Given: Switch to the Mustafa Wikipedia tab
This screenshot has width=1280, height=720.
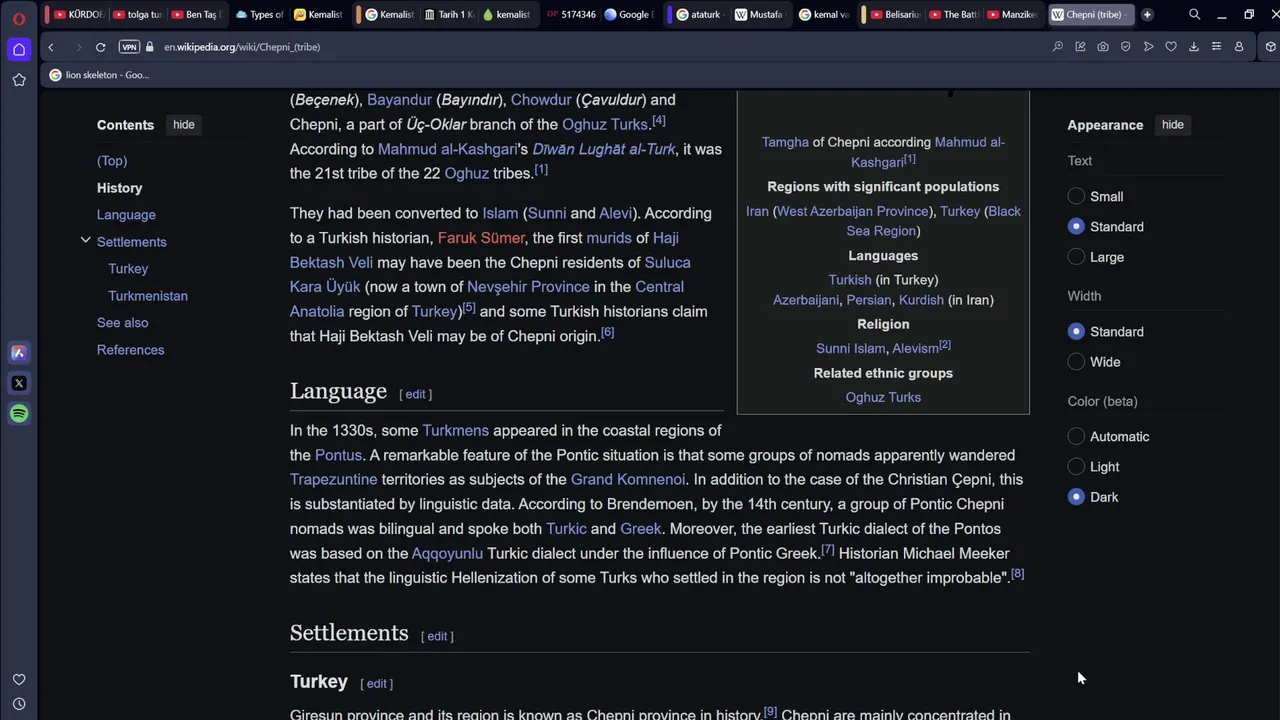Looking at the screenshot, I should pyautogui.click(x=759, y=15).
